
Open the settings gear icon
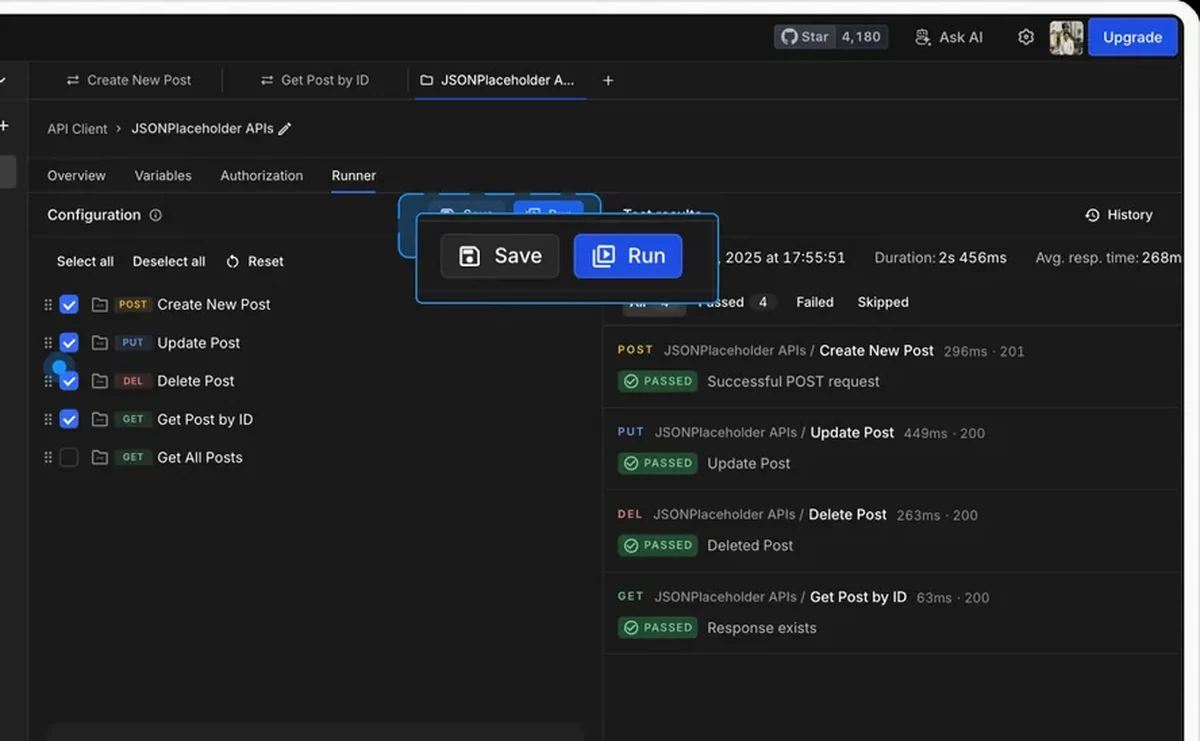(1026, 37)
